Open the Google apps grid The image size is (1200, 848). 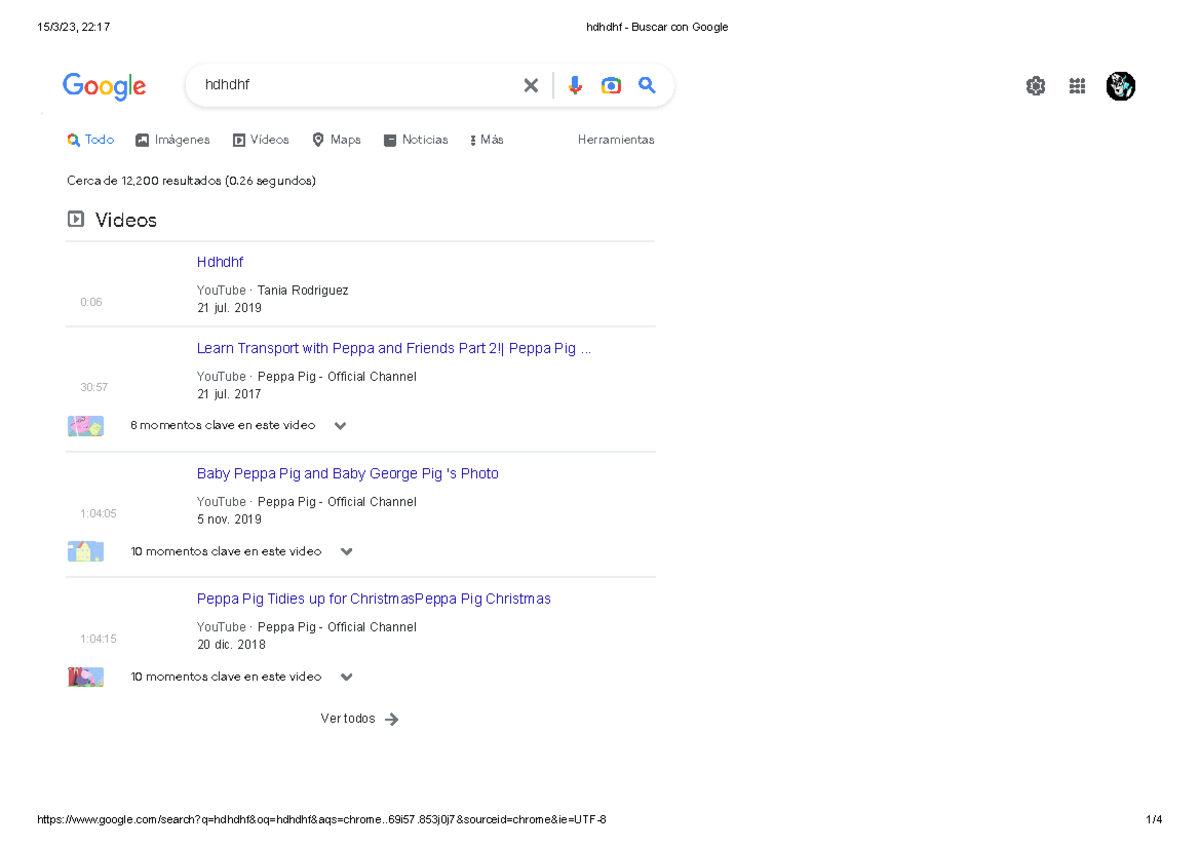click(x=1077, y=86)
